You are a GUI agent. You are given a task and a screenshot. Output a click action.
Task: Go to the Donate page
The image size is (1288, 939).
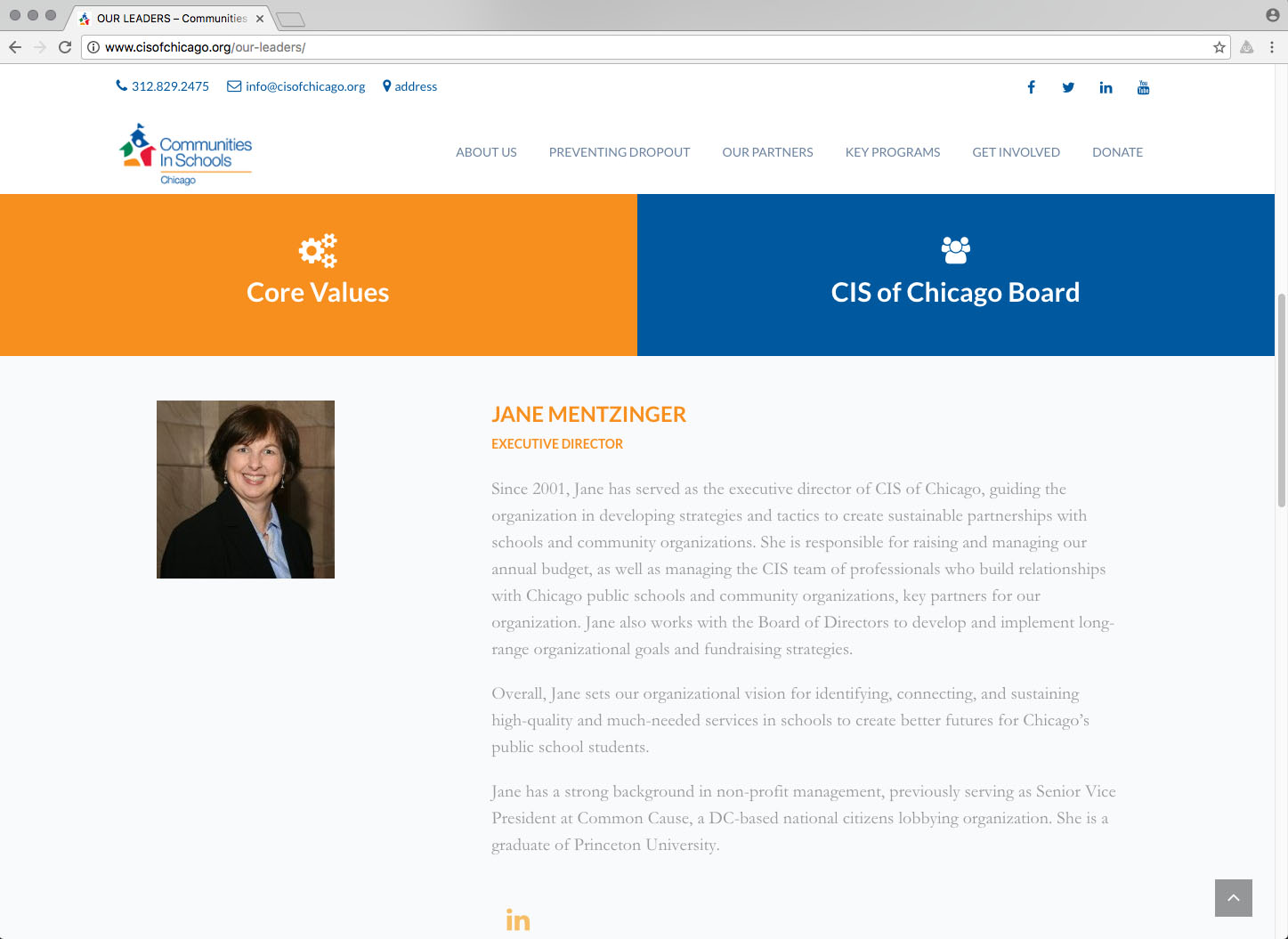coord(1117,152)
